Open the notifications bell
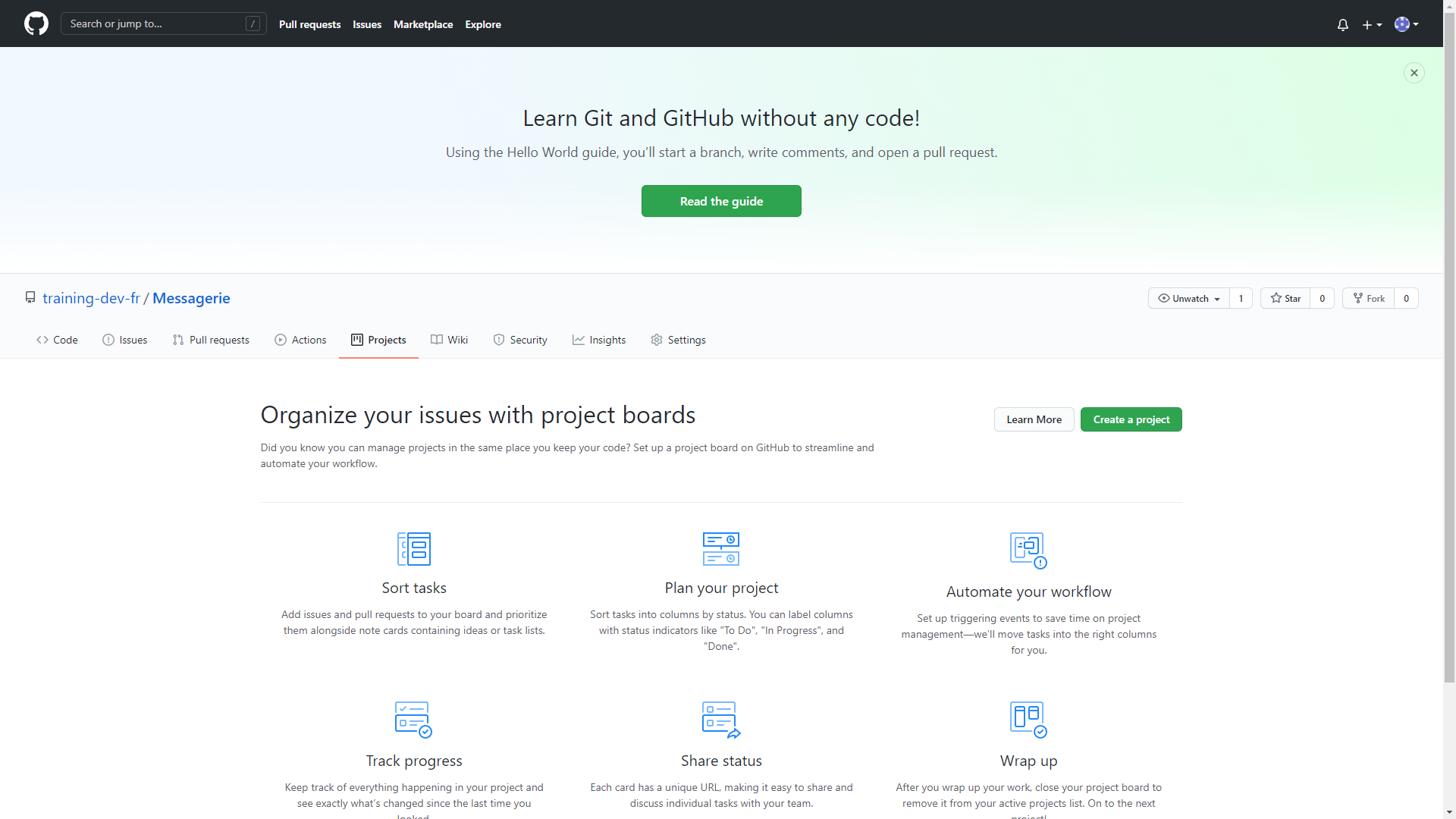The width and height of the screenshot is (1456, 819). point(1342,24)
